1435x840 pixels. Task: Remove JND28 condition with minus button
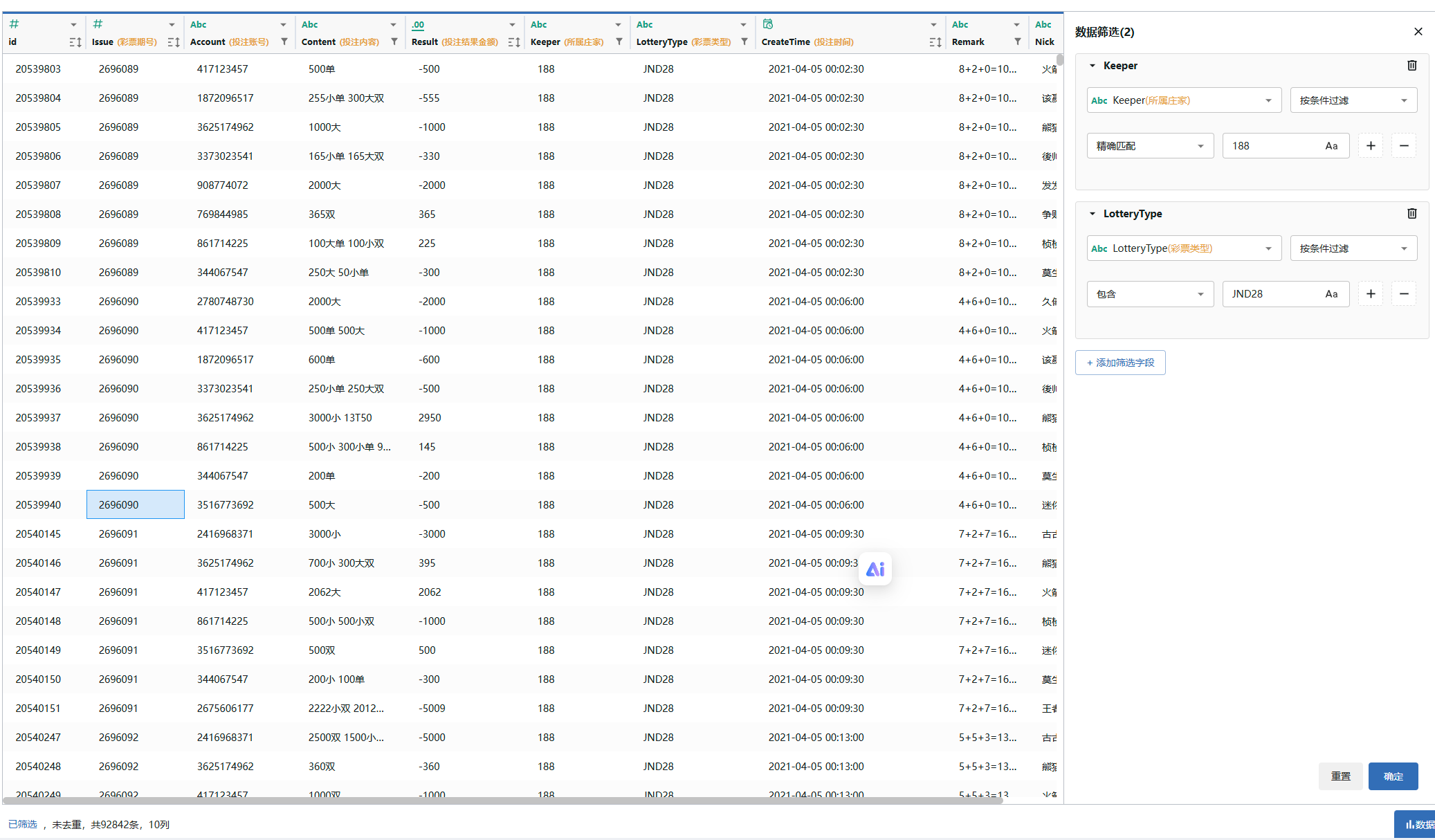[x=1403, y=294]
